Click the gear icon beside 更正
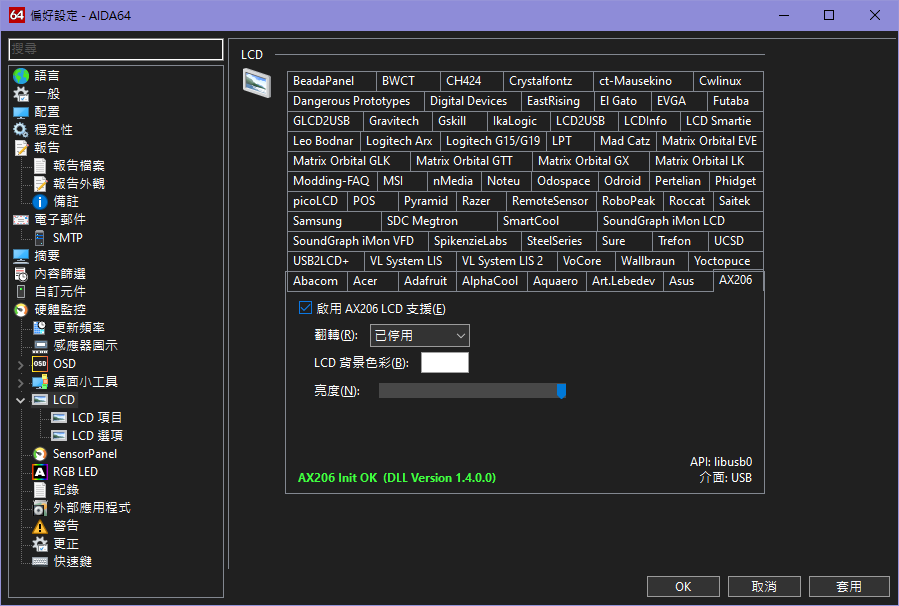The height and width of the screenshot is (606, 899). (40, 544)
